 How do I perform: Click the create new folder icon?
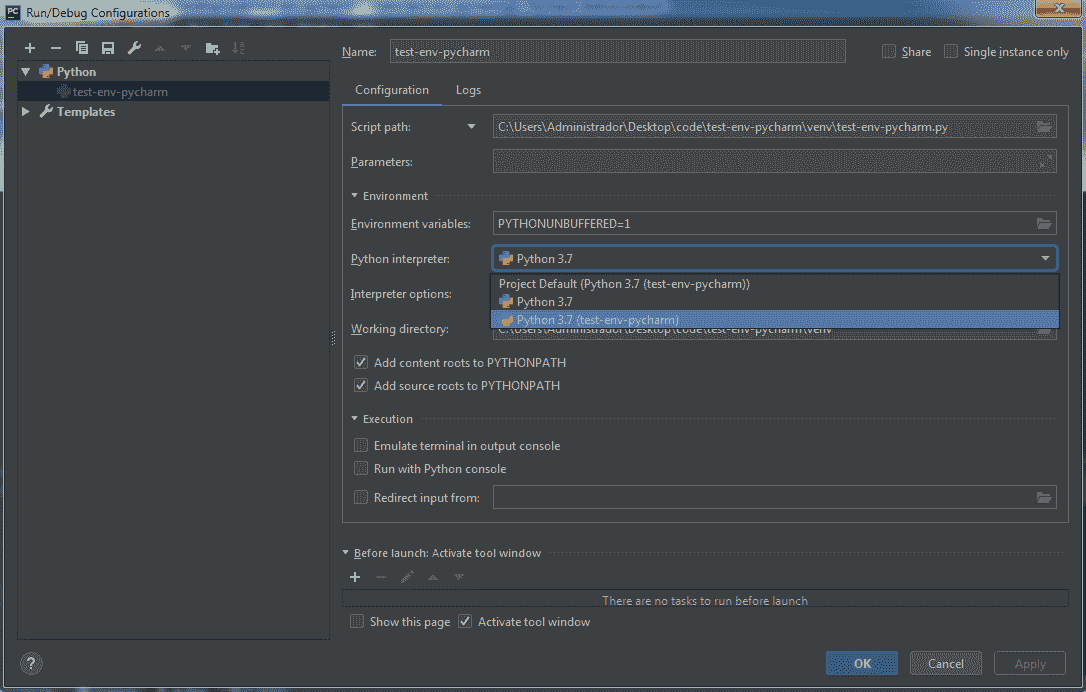pos(212,48)
